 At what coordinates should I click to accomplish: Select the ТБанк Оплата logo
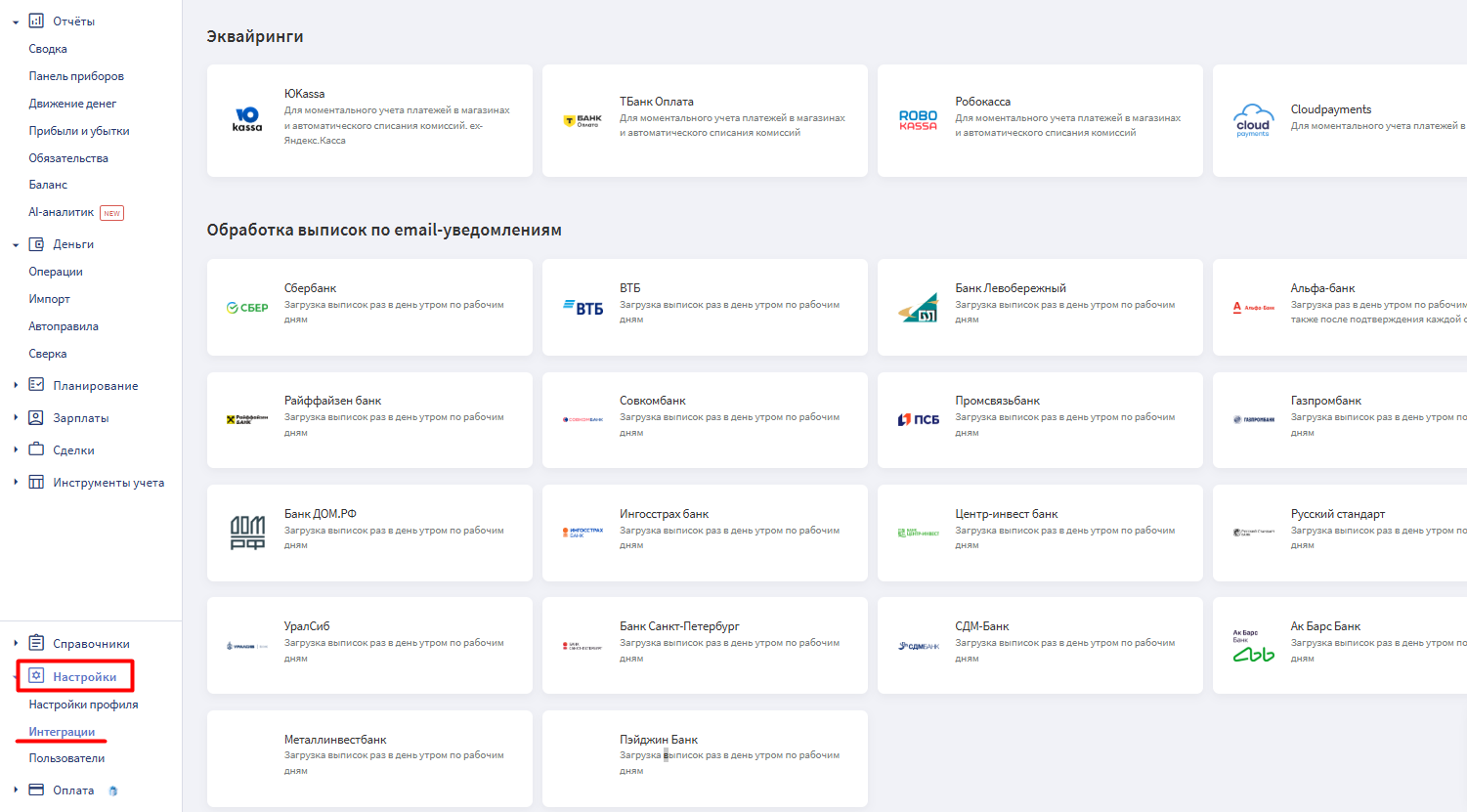click(582, 120)
